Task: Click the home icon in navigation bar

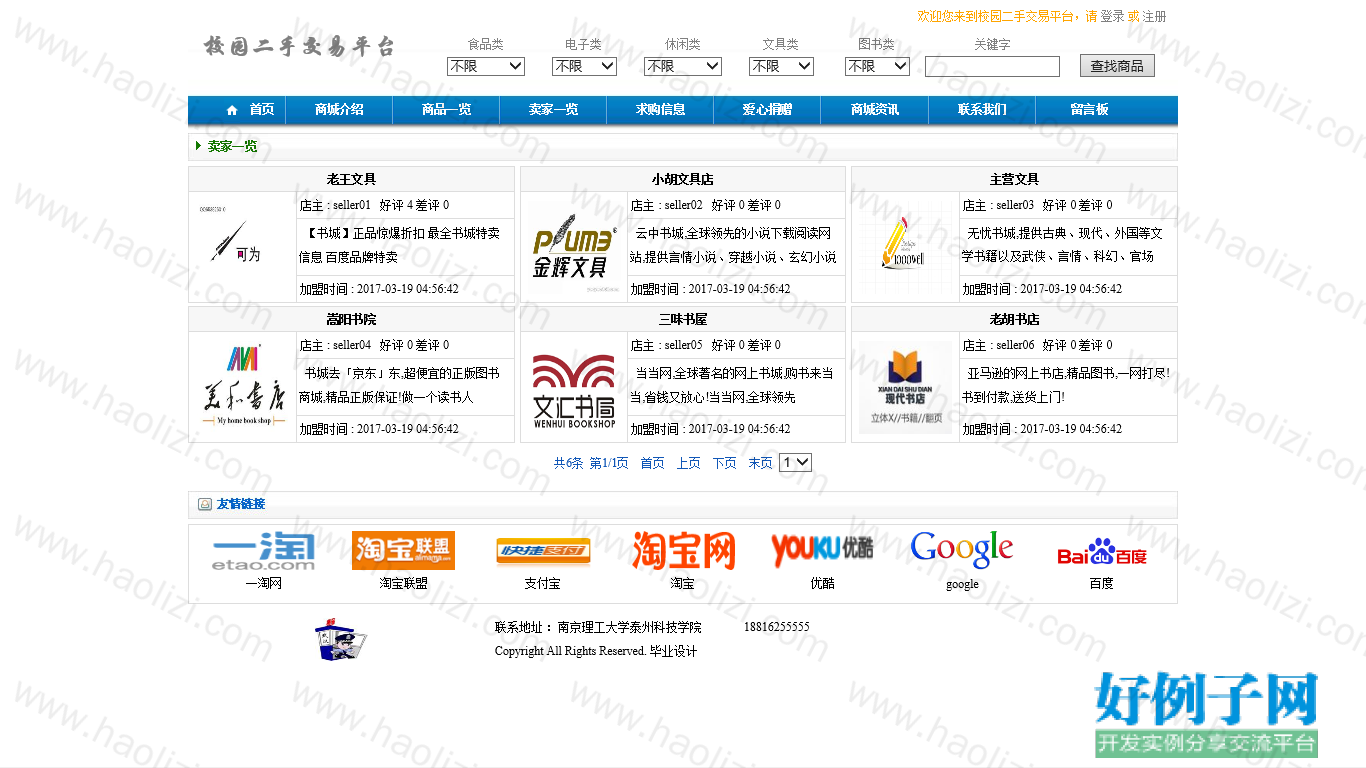Action: pyautogui.click(x=232, y=110)
